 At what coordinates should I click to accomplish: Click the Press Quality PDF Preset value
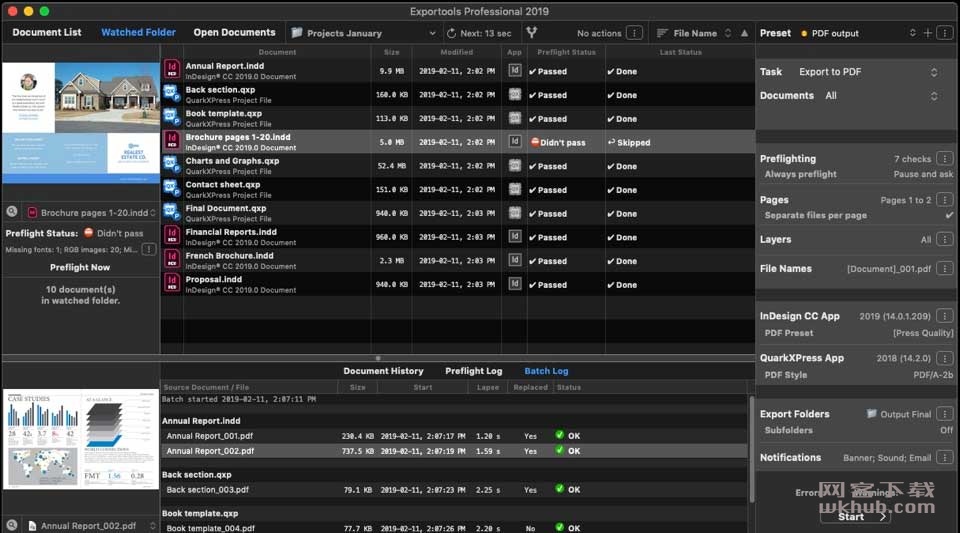(923, 334)
